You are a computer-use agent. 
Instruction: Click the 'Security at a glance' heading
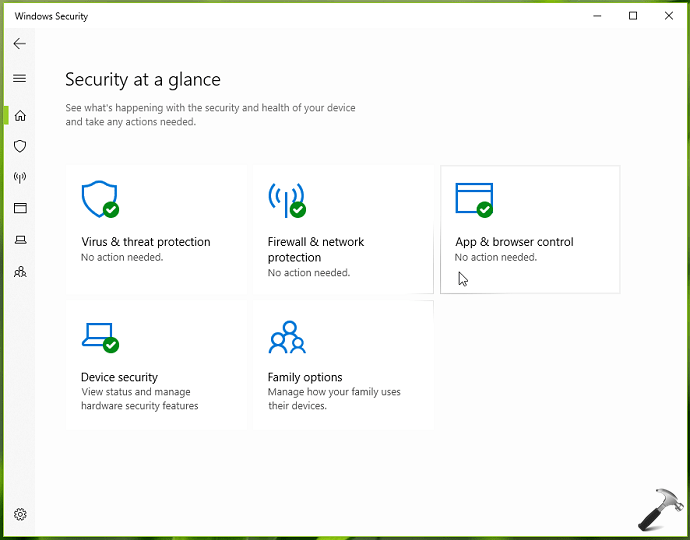coord(143,80)
